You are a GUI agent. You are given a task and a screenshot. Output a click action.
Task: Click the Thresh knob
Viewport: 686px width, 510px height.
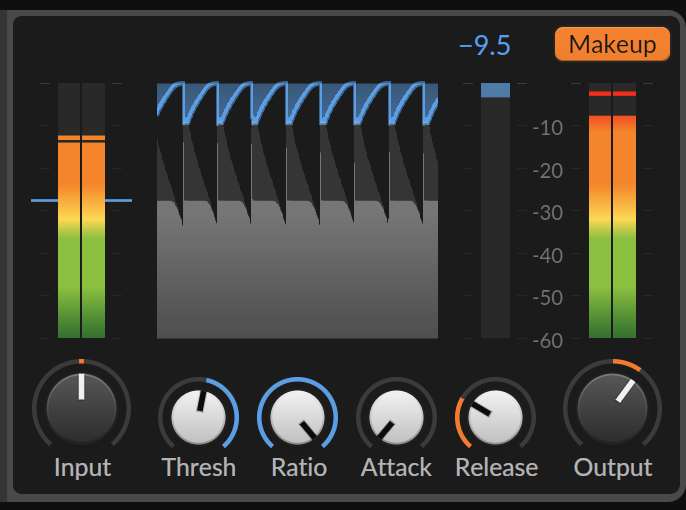click(199, 417)
